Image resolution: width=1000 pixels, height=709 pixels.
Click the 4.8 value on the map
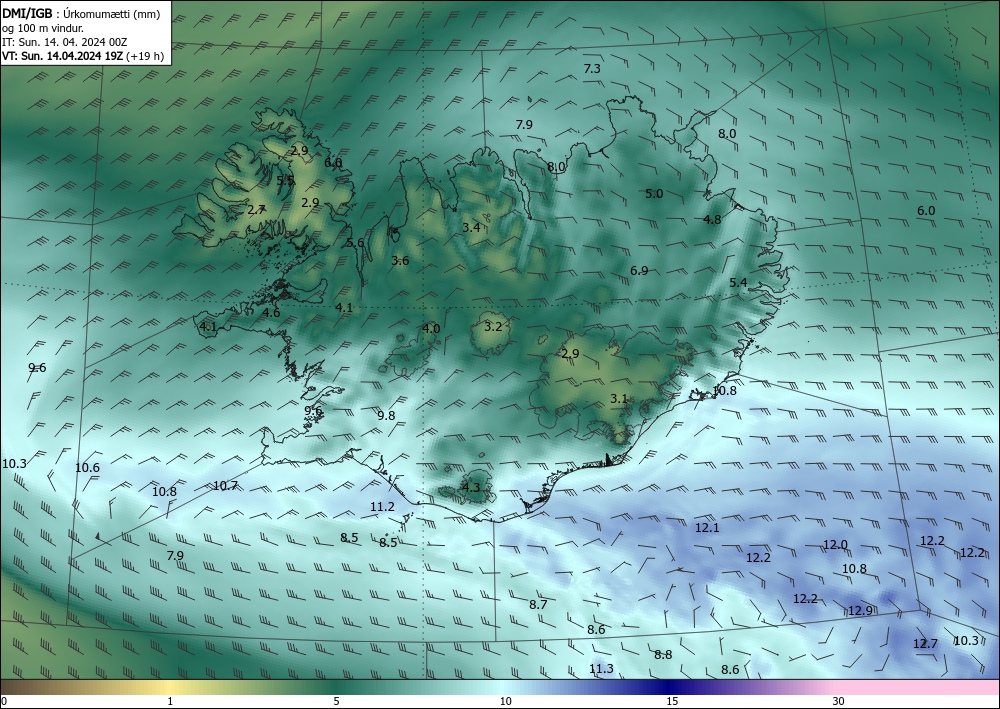coord(712,219)
